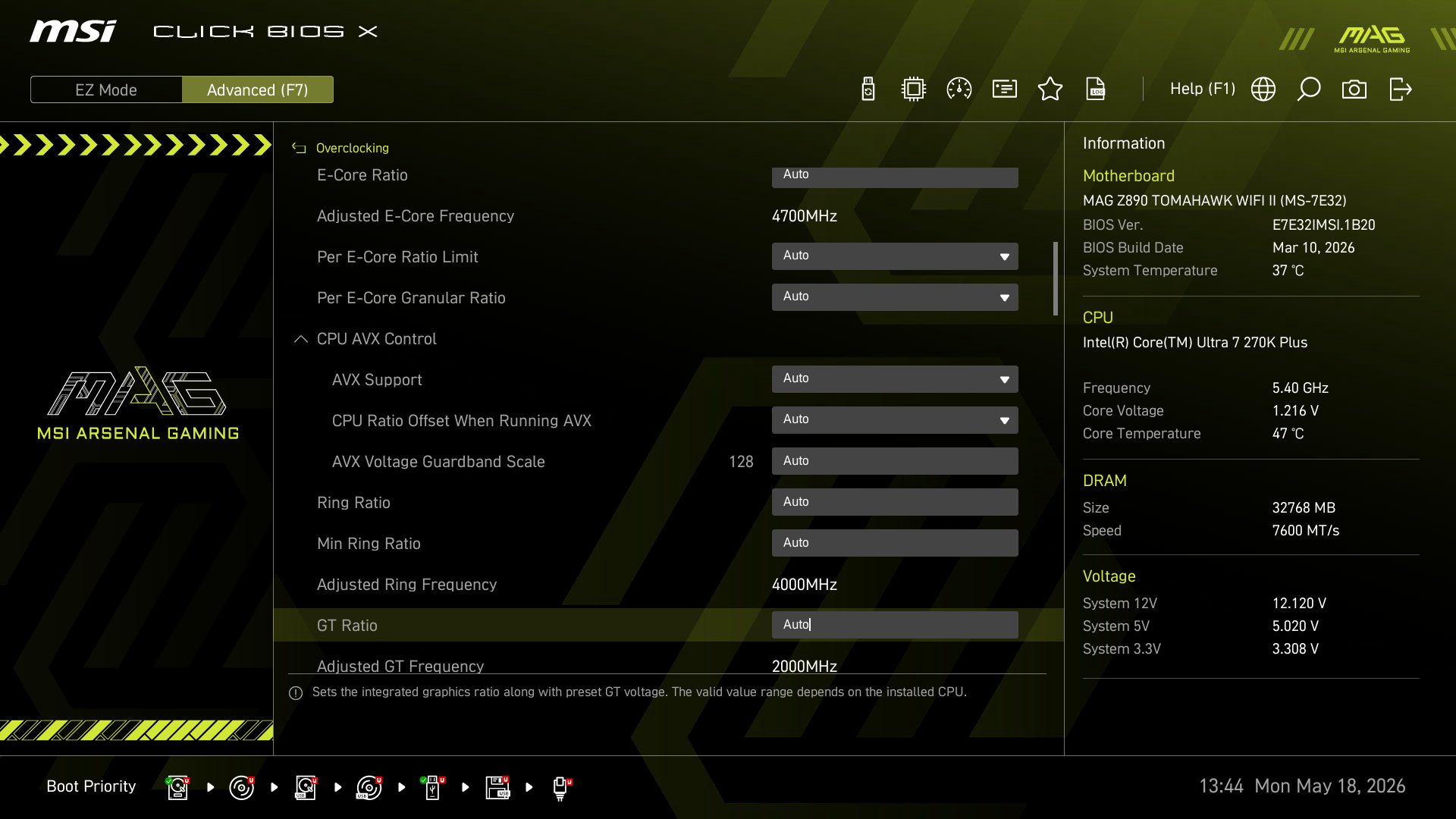Click the Boot Priority label
This screenshot has height=819, width=1456.
click(x=91, y=786)
